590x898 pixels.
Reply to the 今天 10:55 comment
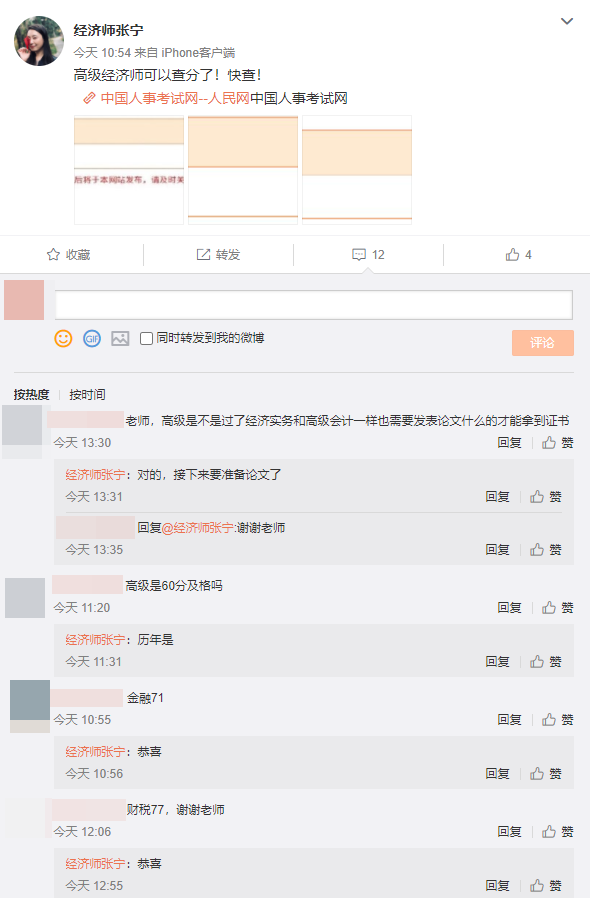point(509,720)
